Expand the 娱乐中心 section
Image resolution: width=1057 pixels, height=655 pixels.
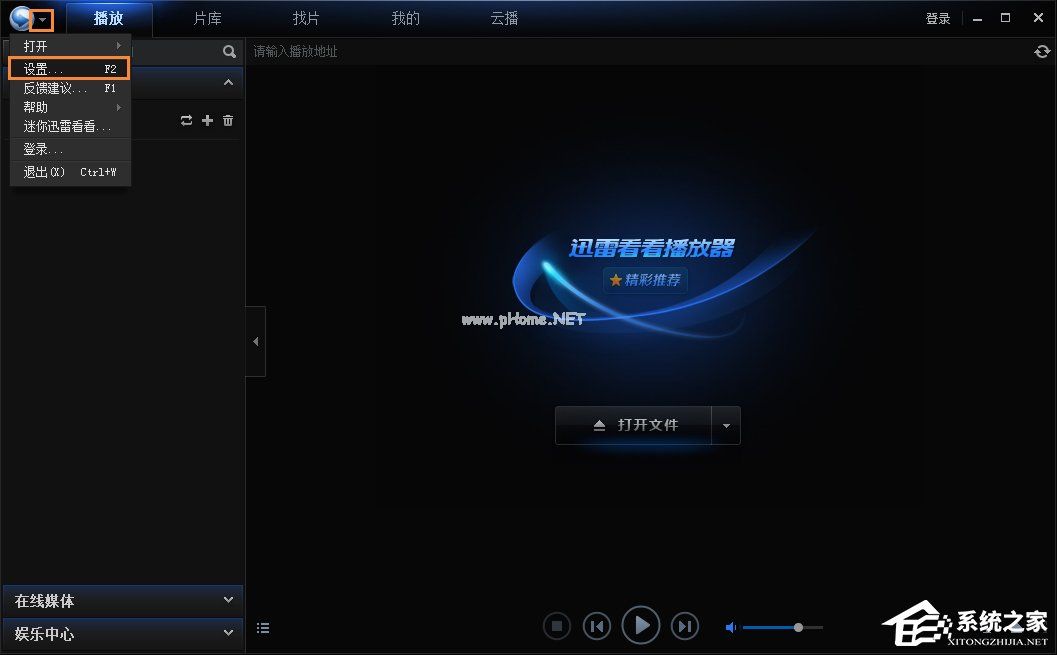(122, 633)
